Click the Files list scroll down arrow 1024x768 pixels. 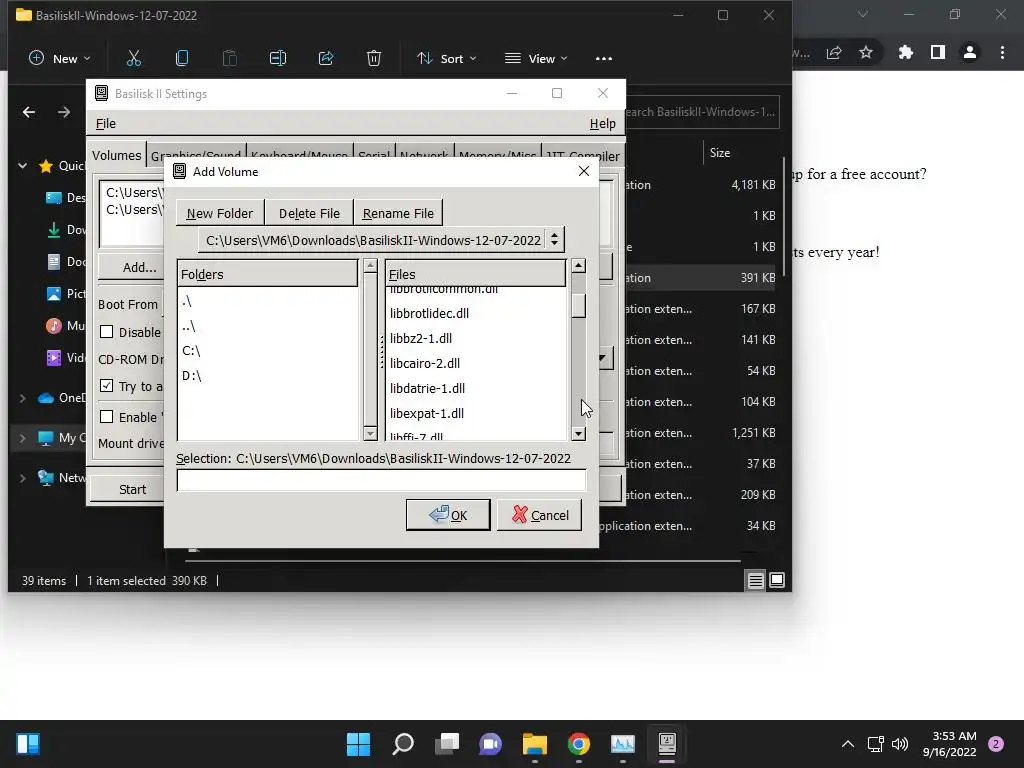[579, 434]
